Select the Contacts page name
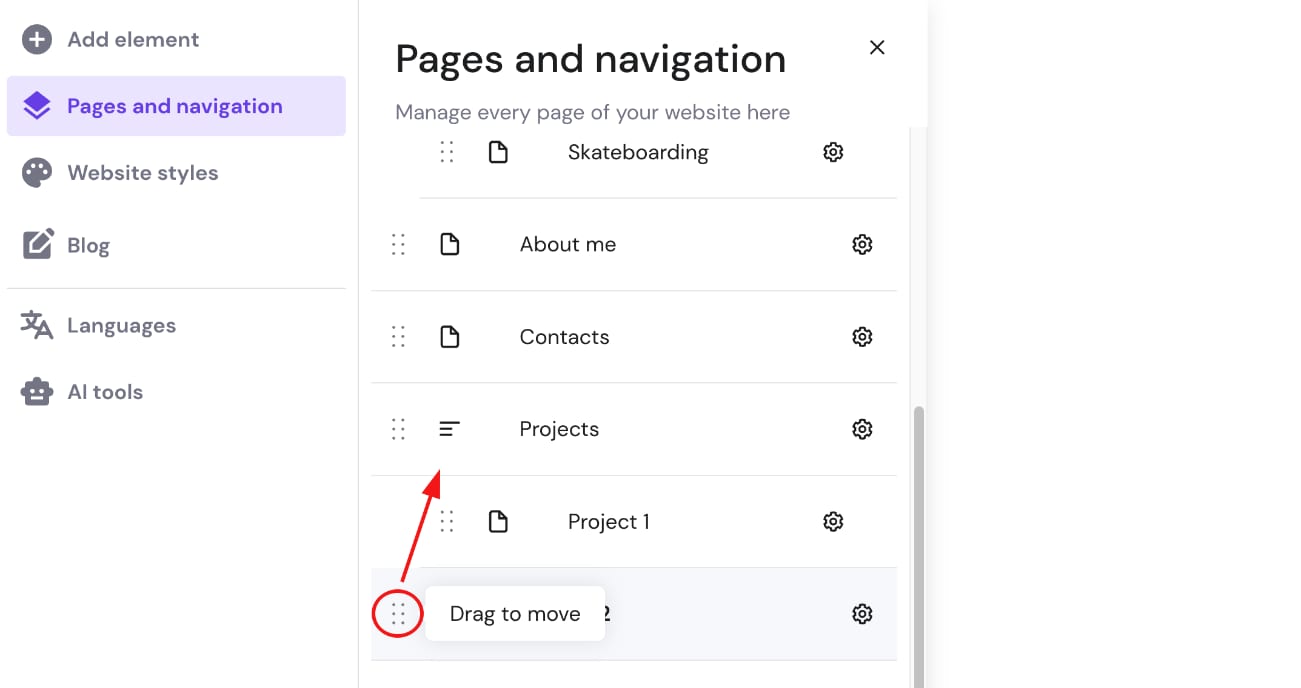 564,337
